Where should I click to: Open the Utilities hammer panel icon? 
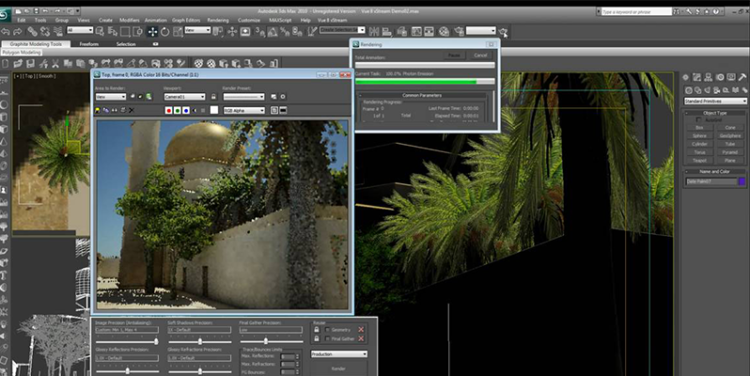tap(742, 77)
